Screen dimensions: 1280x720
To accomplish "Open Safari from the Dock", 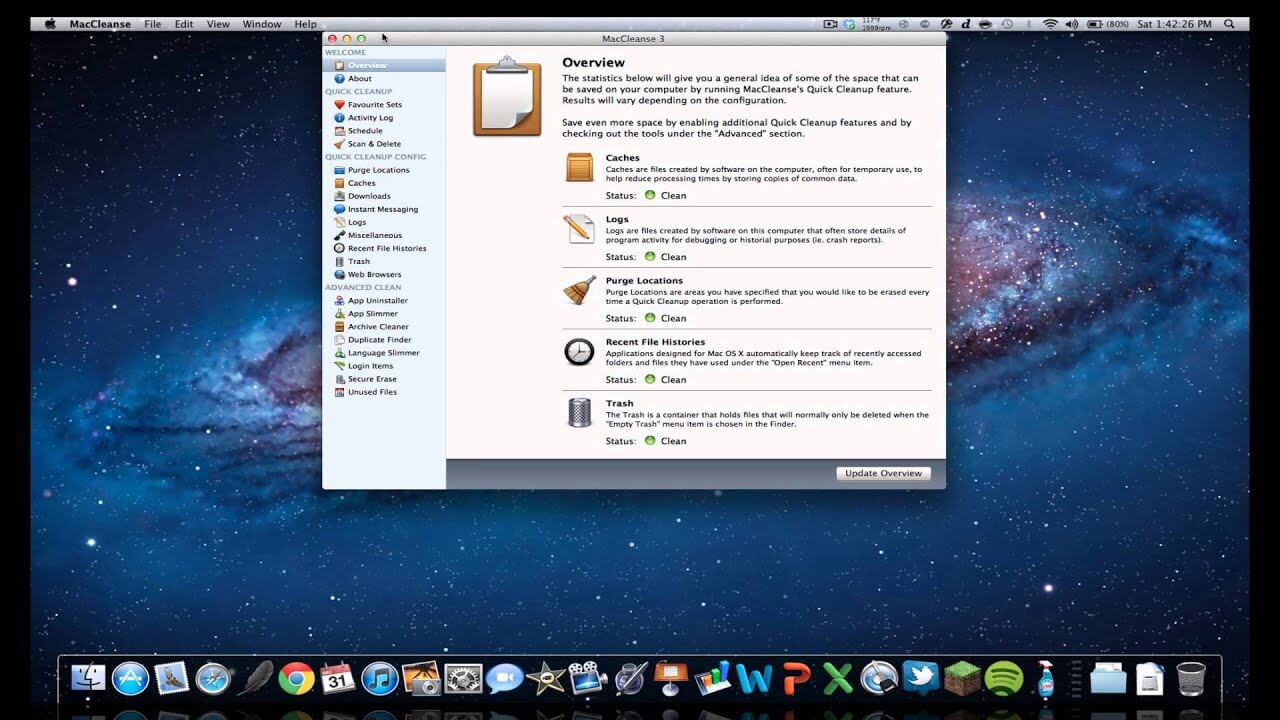I will point(213,679).
